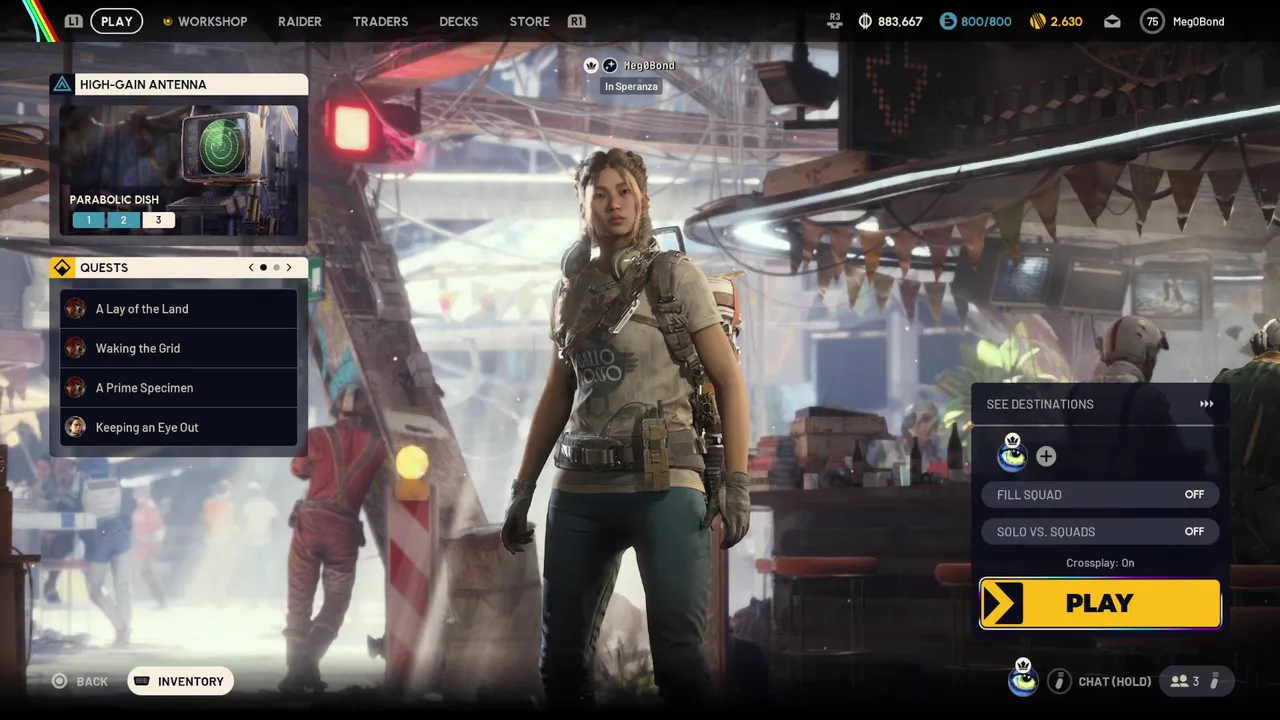Select Parabolic Dish progress step 3
Screen dimensions: 1280x720
(158, 220)
